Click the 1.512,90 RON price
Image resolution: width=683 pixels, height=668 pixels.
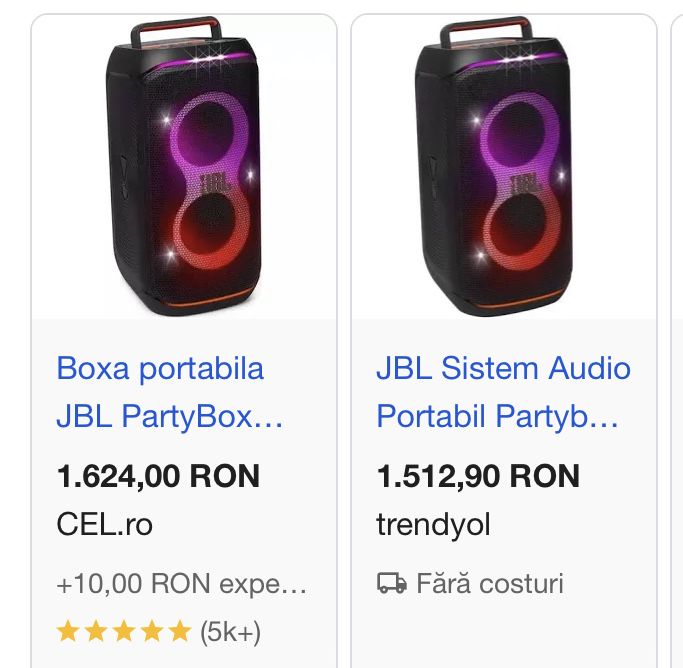tap(478, 476)
